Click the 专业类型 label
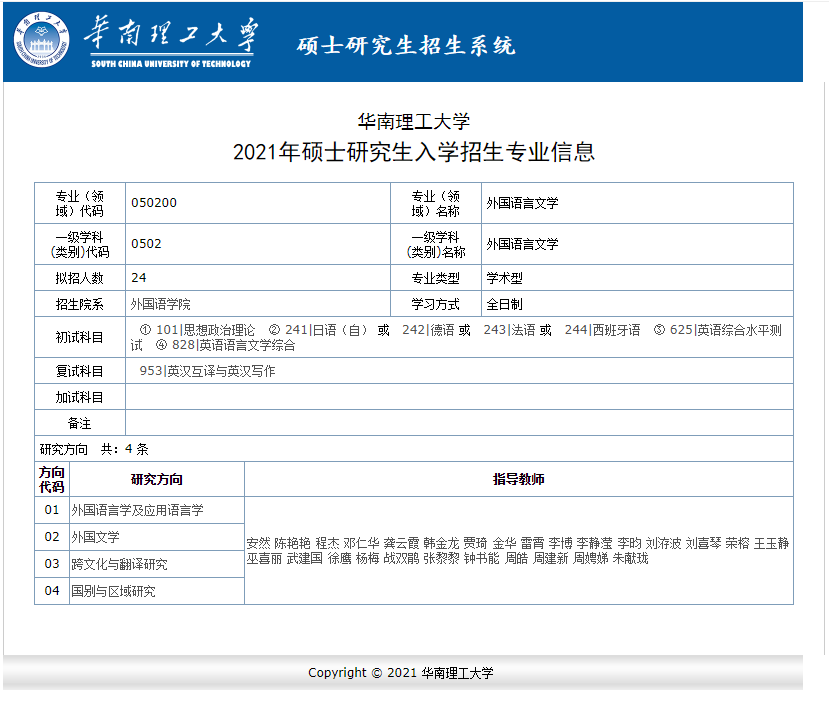 436,278
